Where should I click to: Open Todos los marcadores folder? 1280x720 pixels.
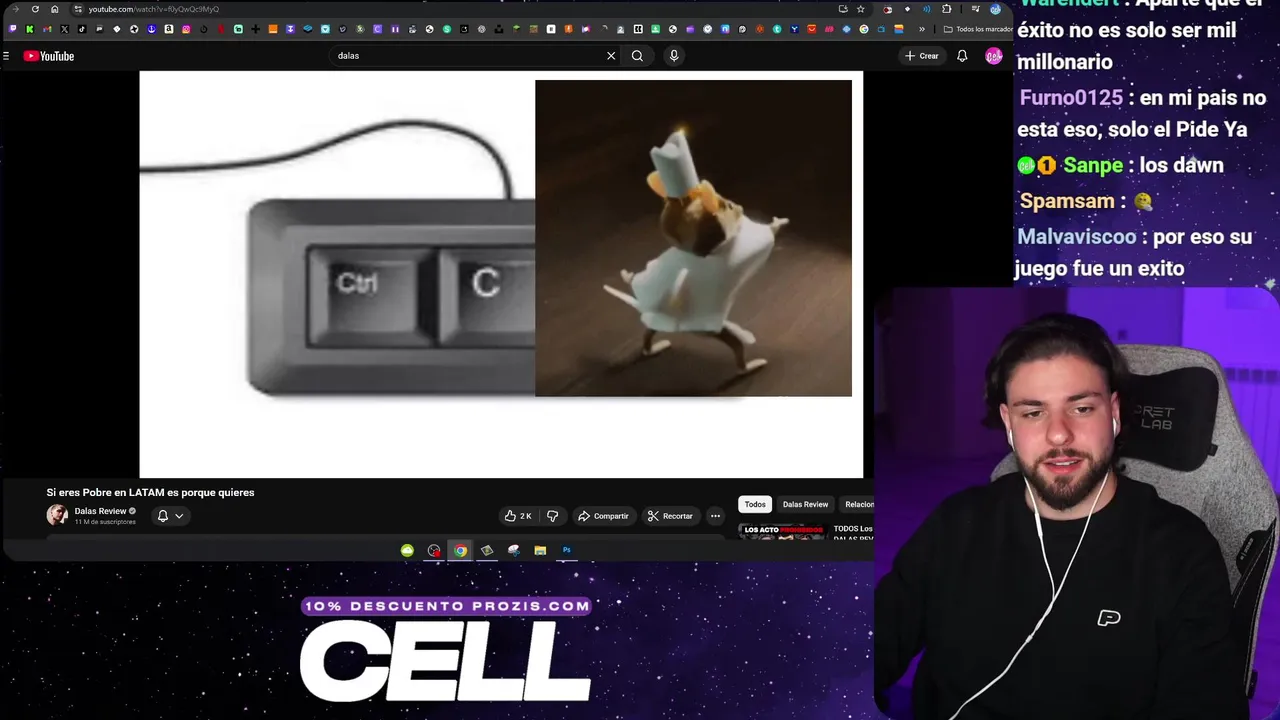coord(978,29)
